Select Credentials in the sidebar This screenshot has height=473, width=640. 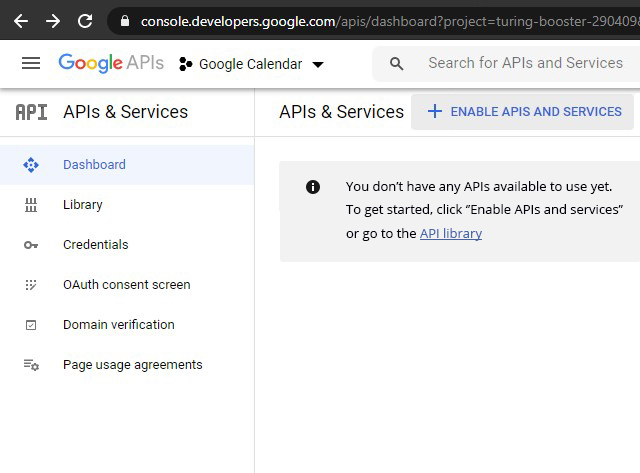pos(95,245)
